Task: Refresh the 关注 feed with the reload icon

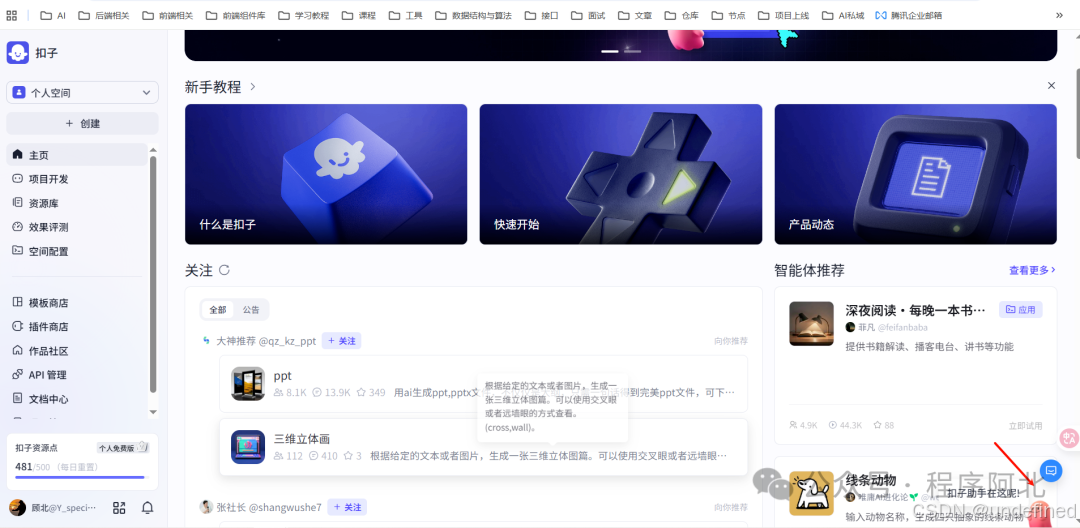Action: tap(224, 271)
